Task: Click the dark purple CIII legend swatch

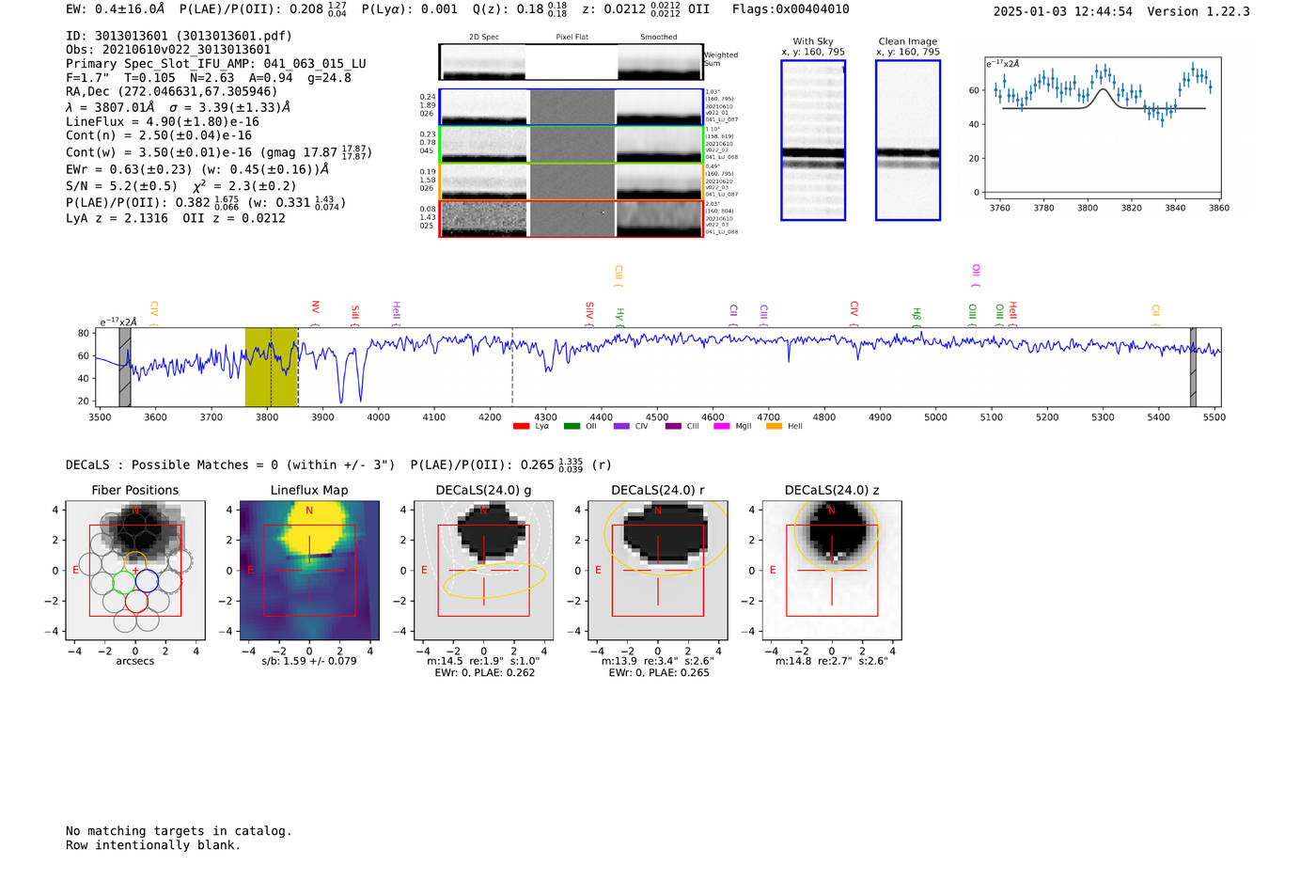Action: coord(673,427)
